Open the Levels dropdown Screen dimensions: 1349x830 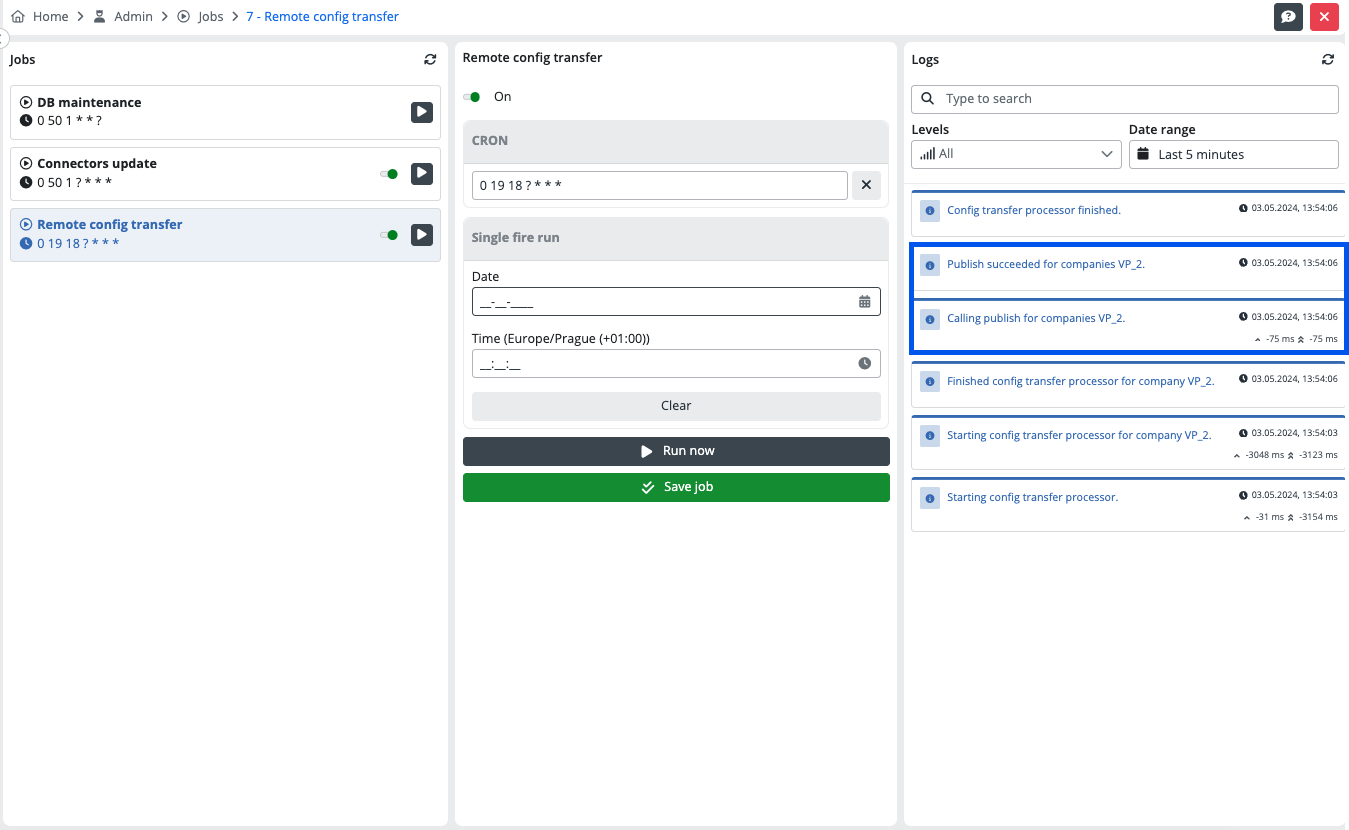pyautogui.click(x=1015, y=154)
